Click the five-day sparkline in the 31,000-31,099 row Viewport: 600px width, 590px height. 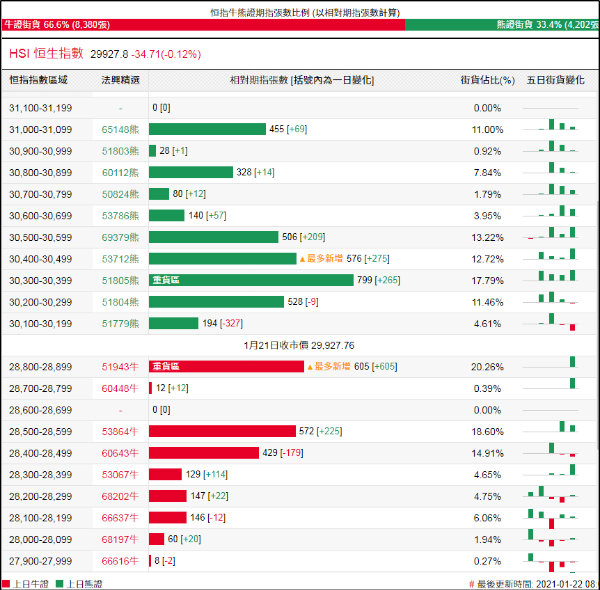[551, 125]
